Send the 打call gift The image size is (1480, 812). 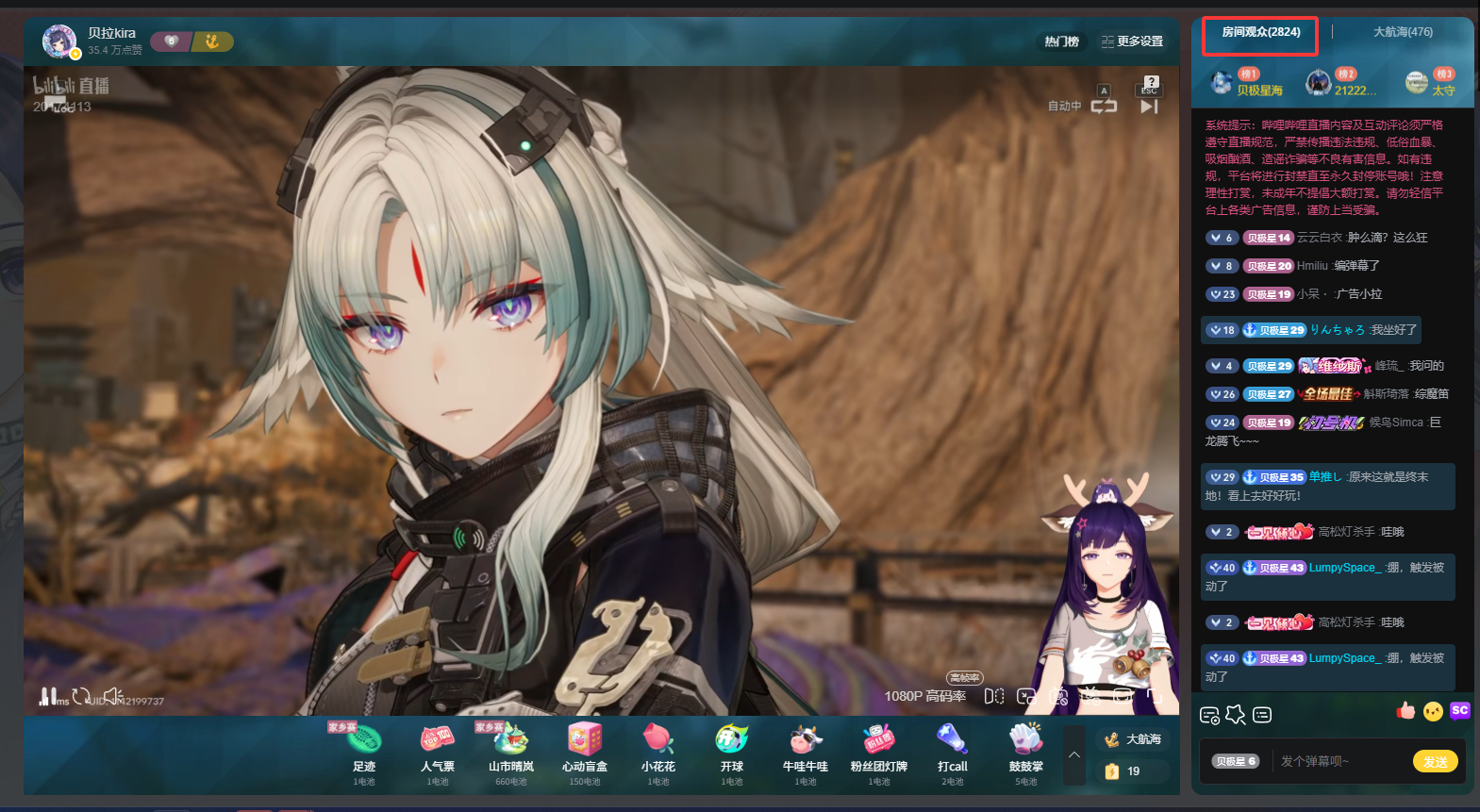point(953,754)
